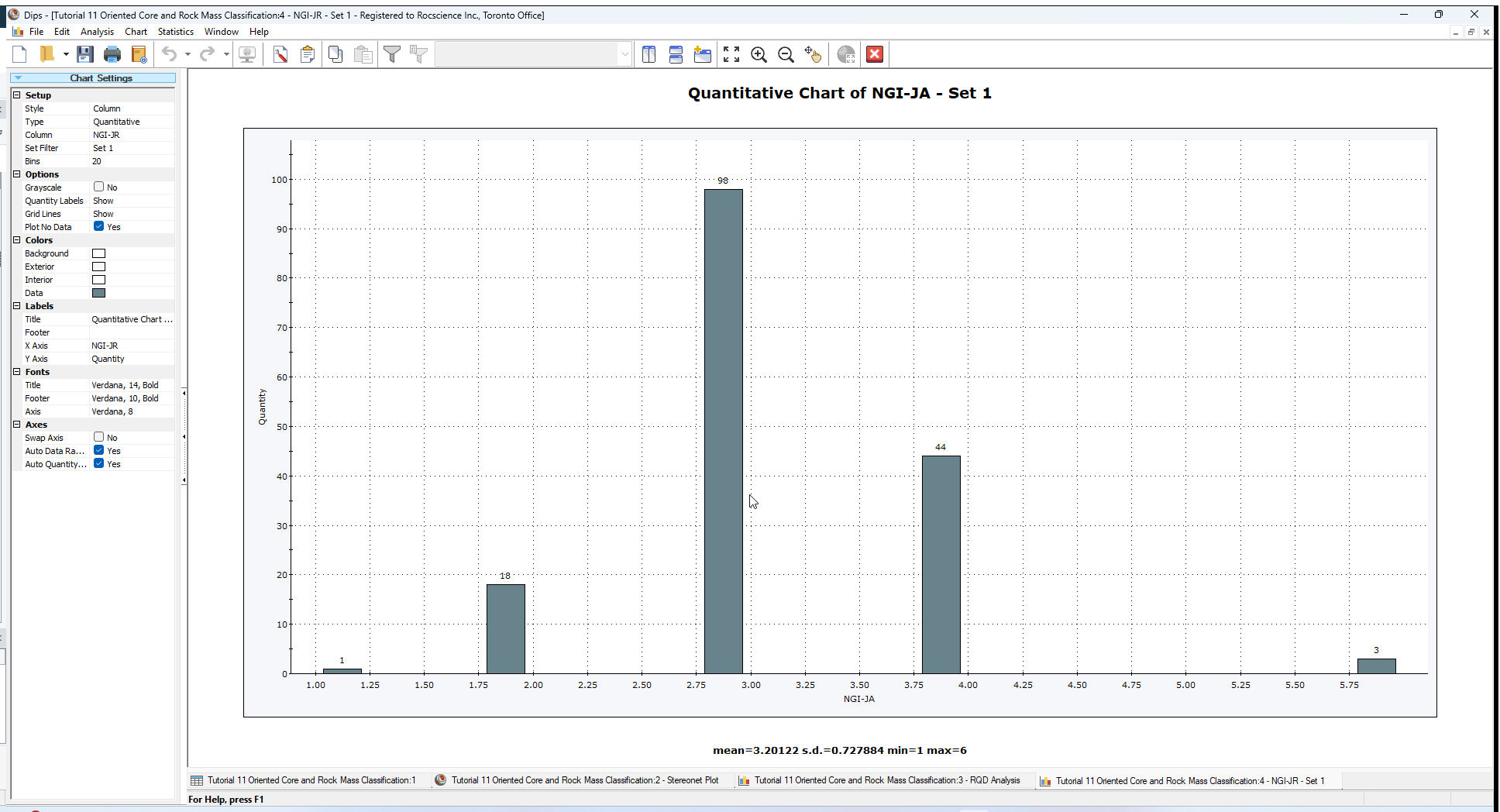The height and width of the screenshot is (812, 1500).
Task: Click the Zoom Extents icon
Action: (731, 54)
